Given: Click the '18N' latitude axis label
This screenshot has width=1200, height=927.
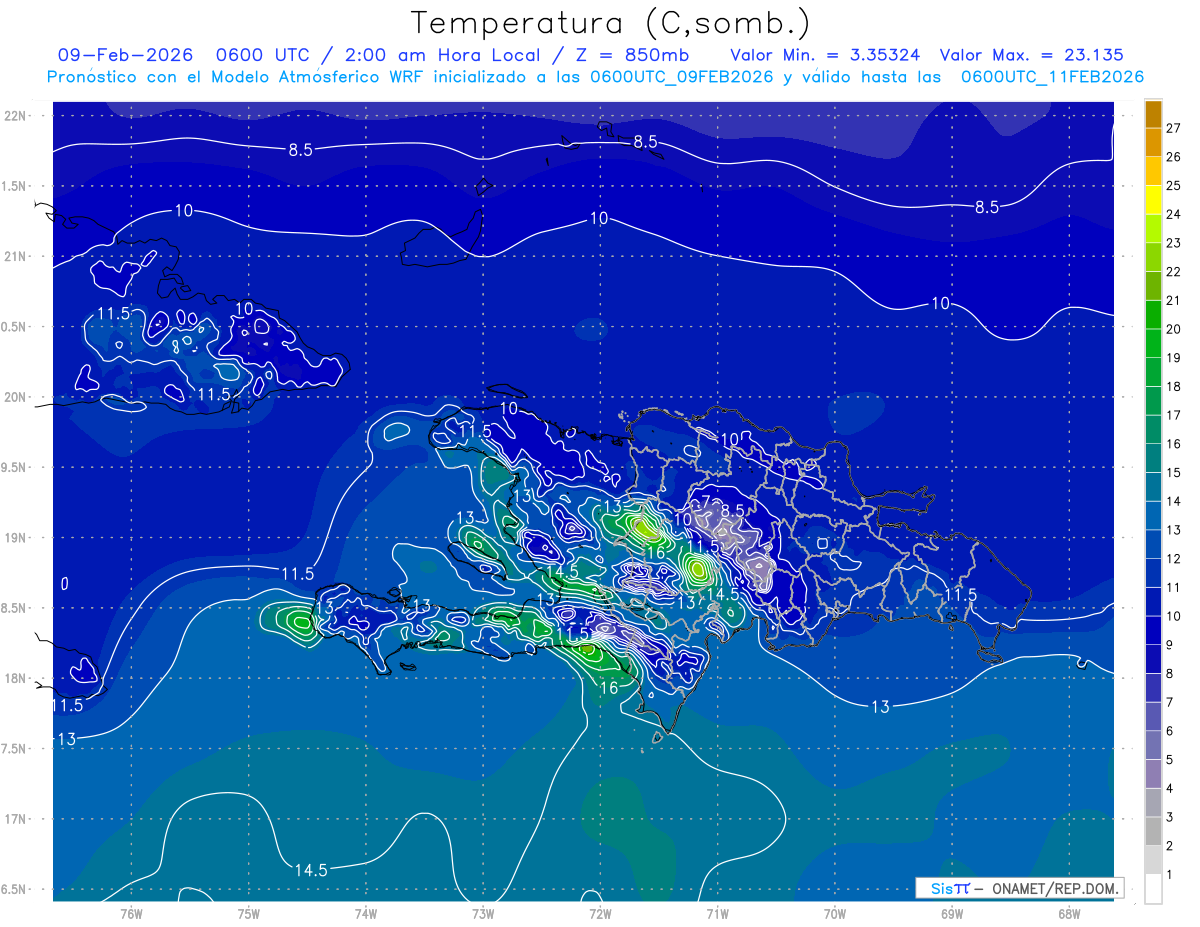Looking at the screenshot, I should (14, 678).
